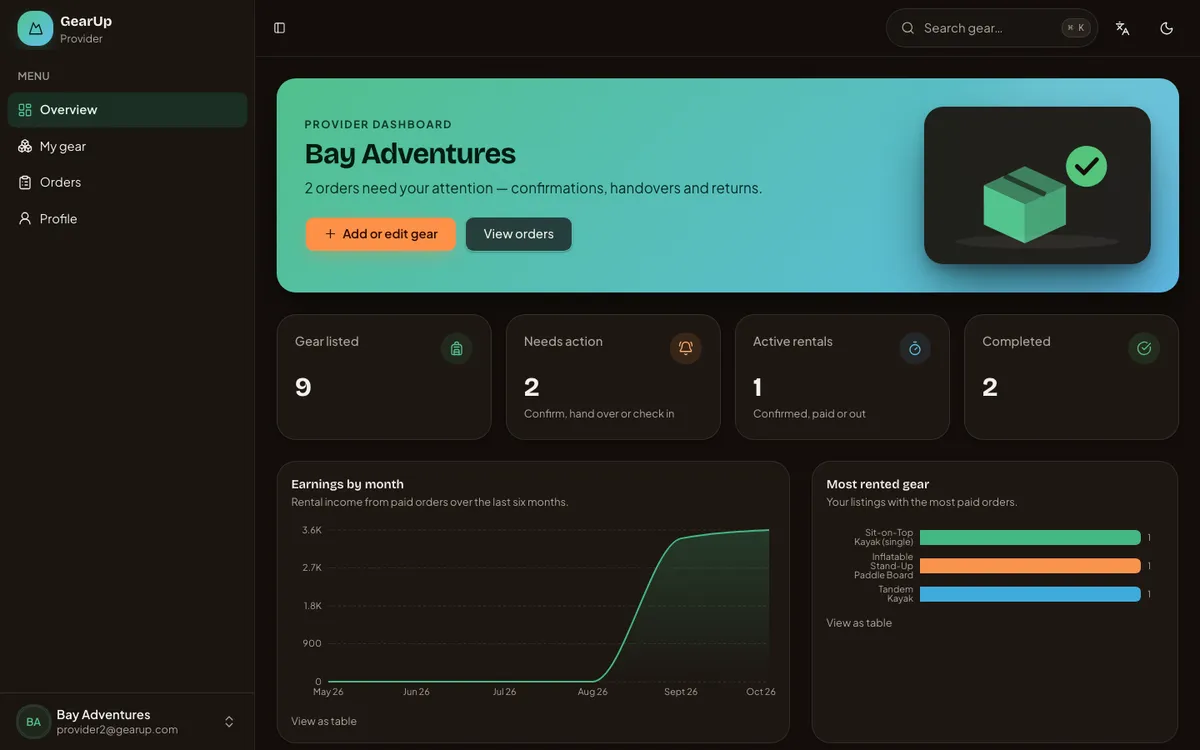Focus the Search gear input field
The height and width of the screenshot is (750, 1200).
click(992, 28)
